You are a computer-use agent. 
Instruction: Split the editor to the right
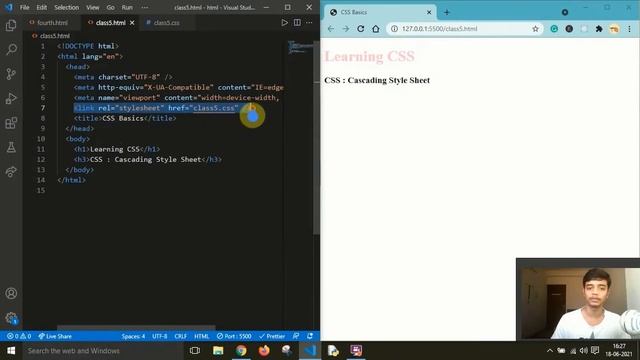[297, 23]
